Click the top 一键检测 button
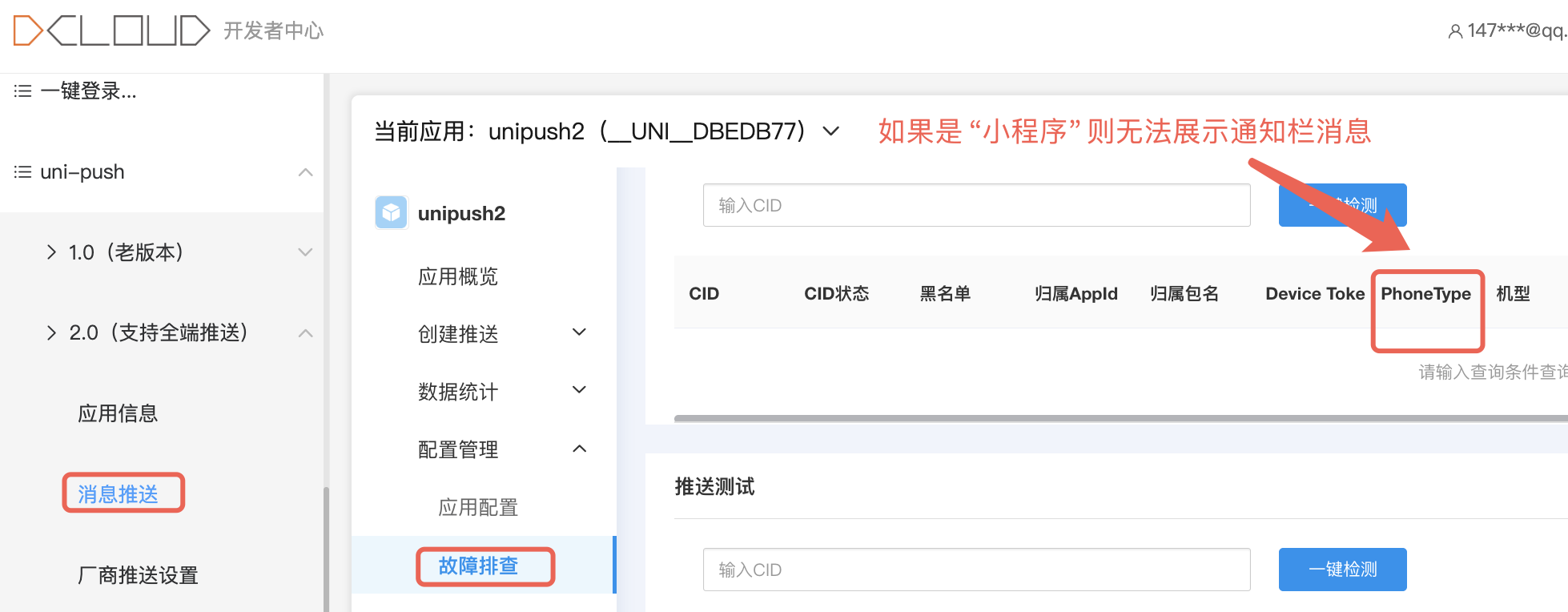Screen dimensions: 1568x612 pyautogui.click(x=1343, y=205)
